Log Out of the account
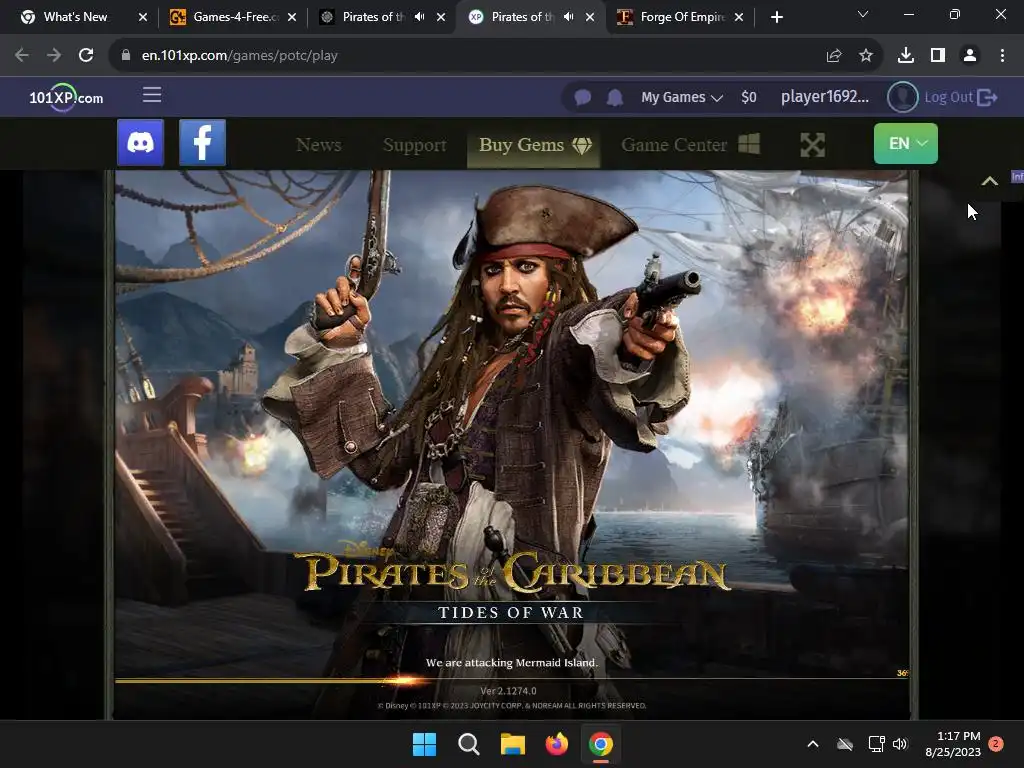The height and width of the screenshot is (768, 1024). tap(961, 97)
